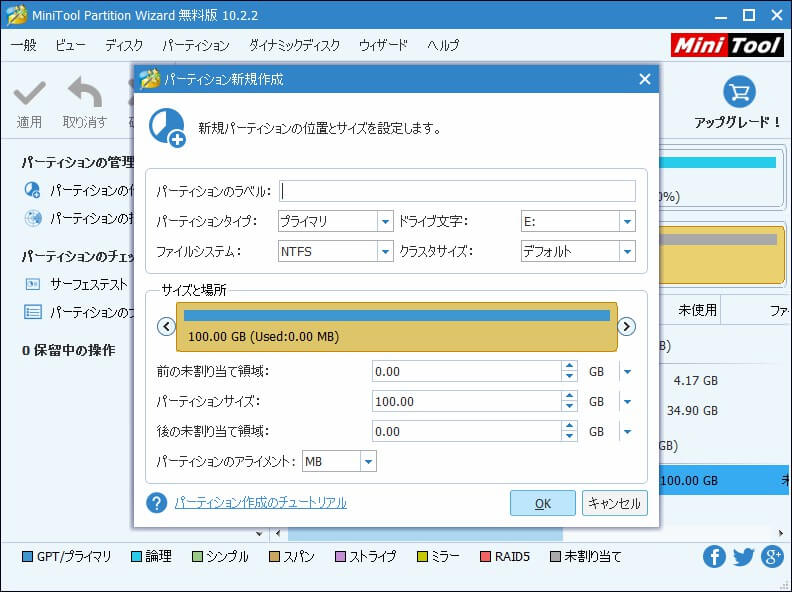
Task: Open the ファイルシステム dropdown showing NTFS
Action: click(385, 252)
